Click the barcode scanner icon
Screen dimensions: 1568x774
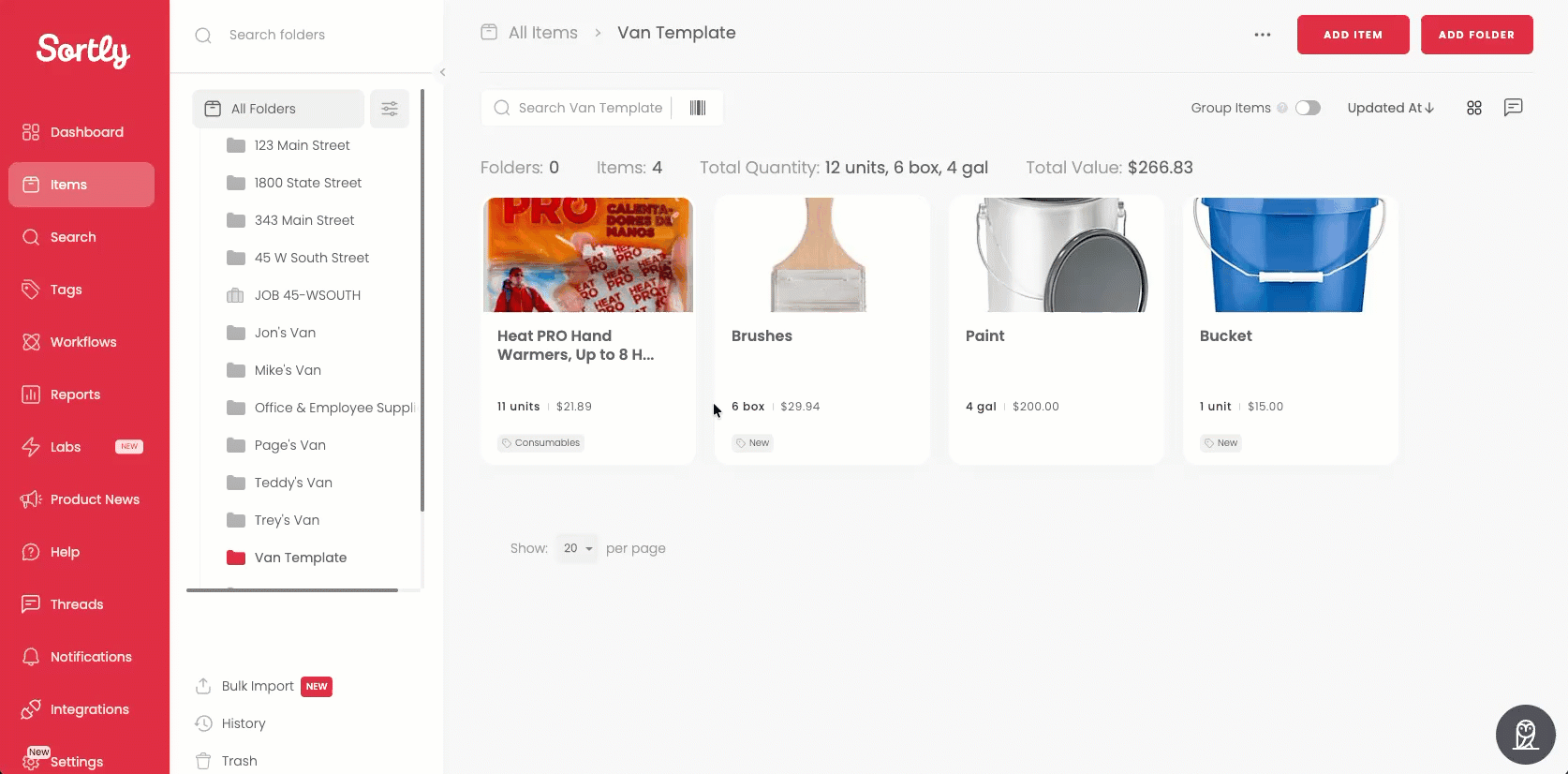click(x=698, y=108)
